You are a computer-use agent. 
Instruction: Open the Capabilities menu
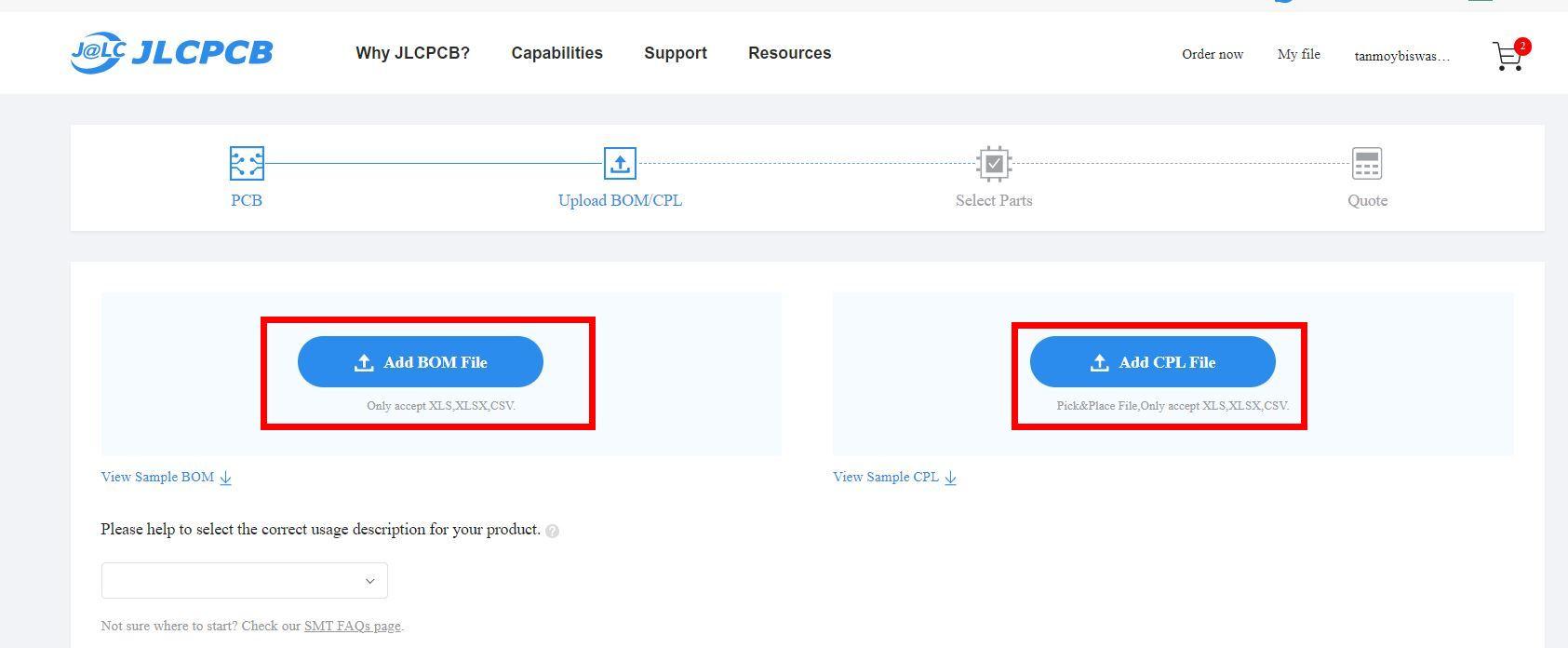click(x=556, y=53)
